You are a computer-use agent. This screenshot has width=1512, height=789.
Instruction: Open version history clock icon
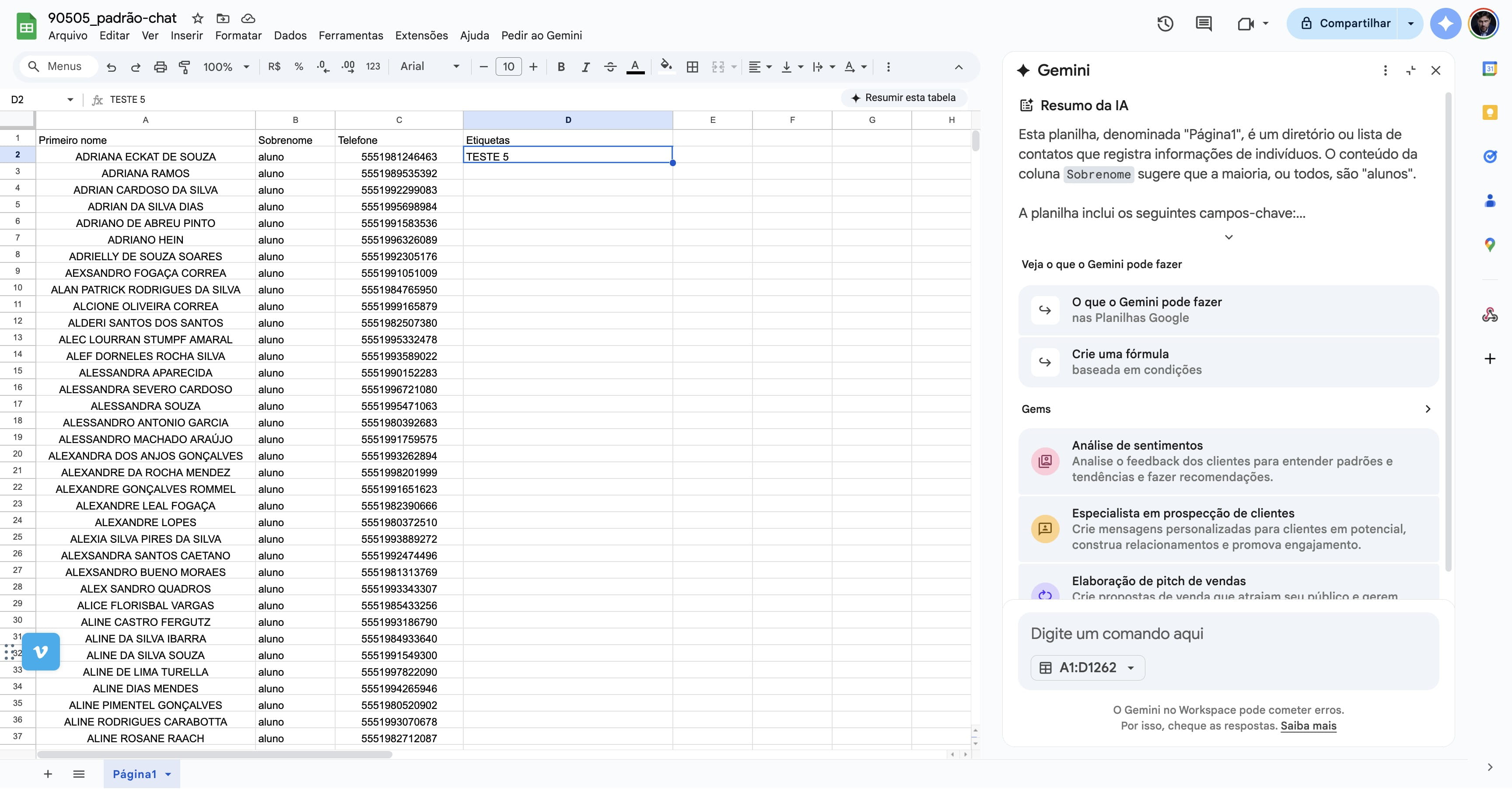(x=1165, y=24)
